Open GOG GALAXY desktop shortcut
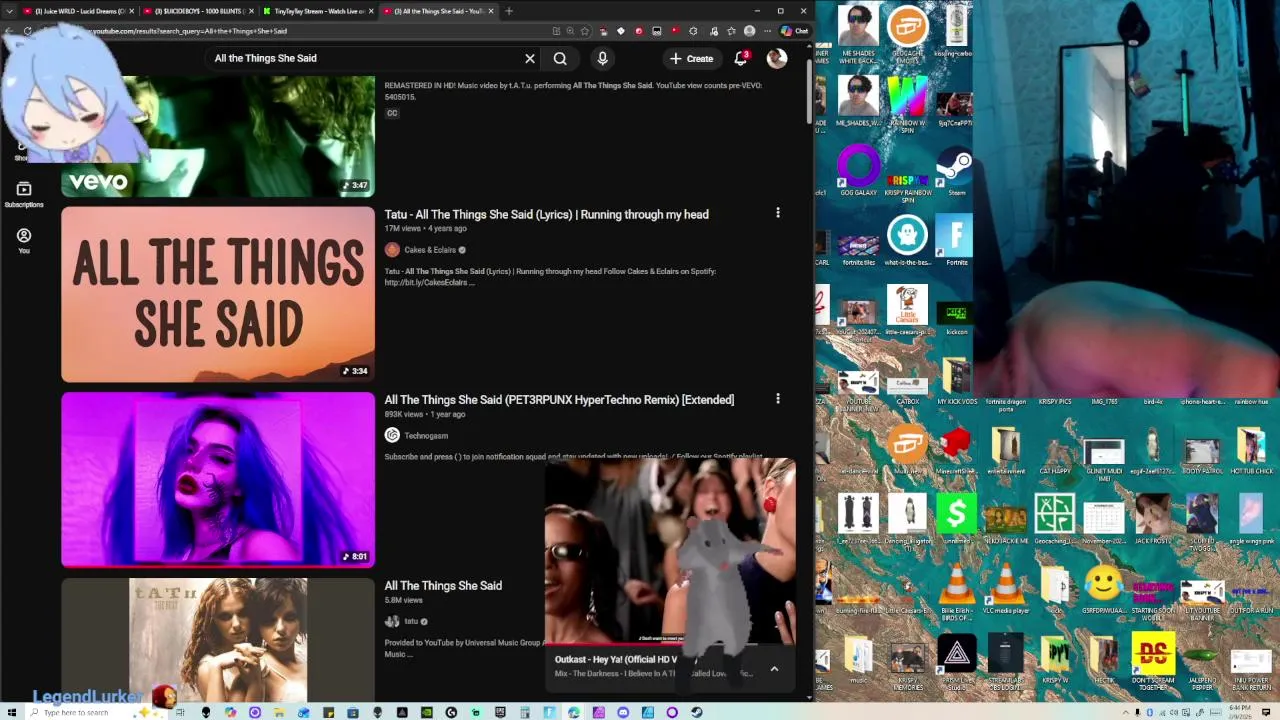Screen dimensions: 1280x720 (858, 171)
